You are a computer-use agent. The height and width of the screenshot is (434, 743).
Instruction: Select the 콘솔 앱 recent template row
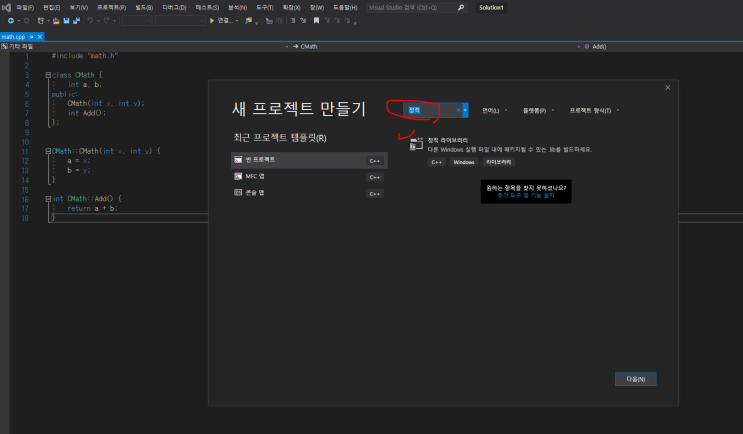pos(309,193)
